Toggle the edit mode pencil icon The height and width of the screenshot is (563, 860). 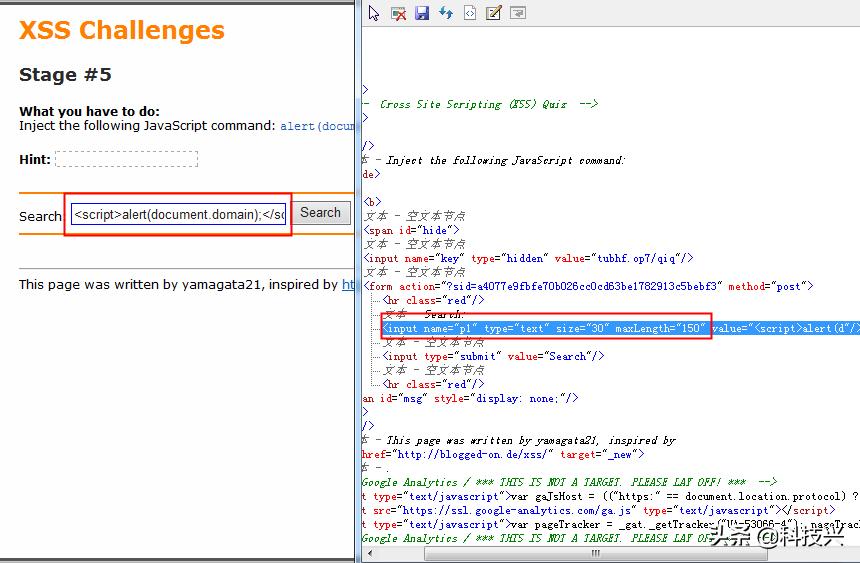coord(494,13)
